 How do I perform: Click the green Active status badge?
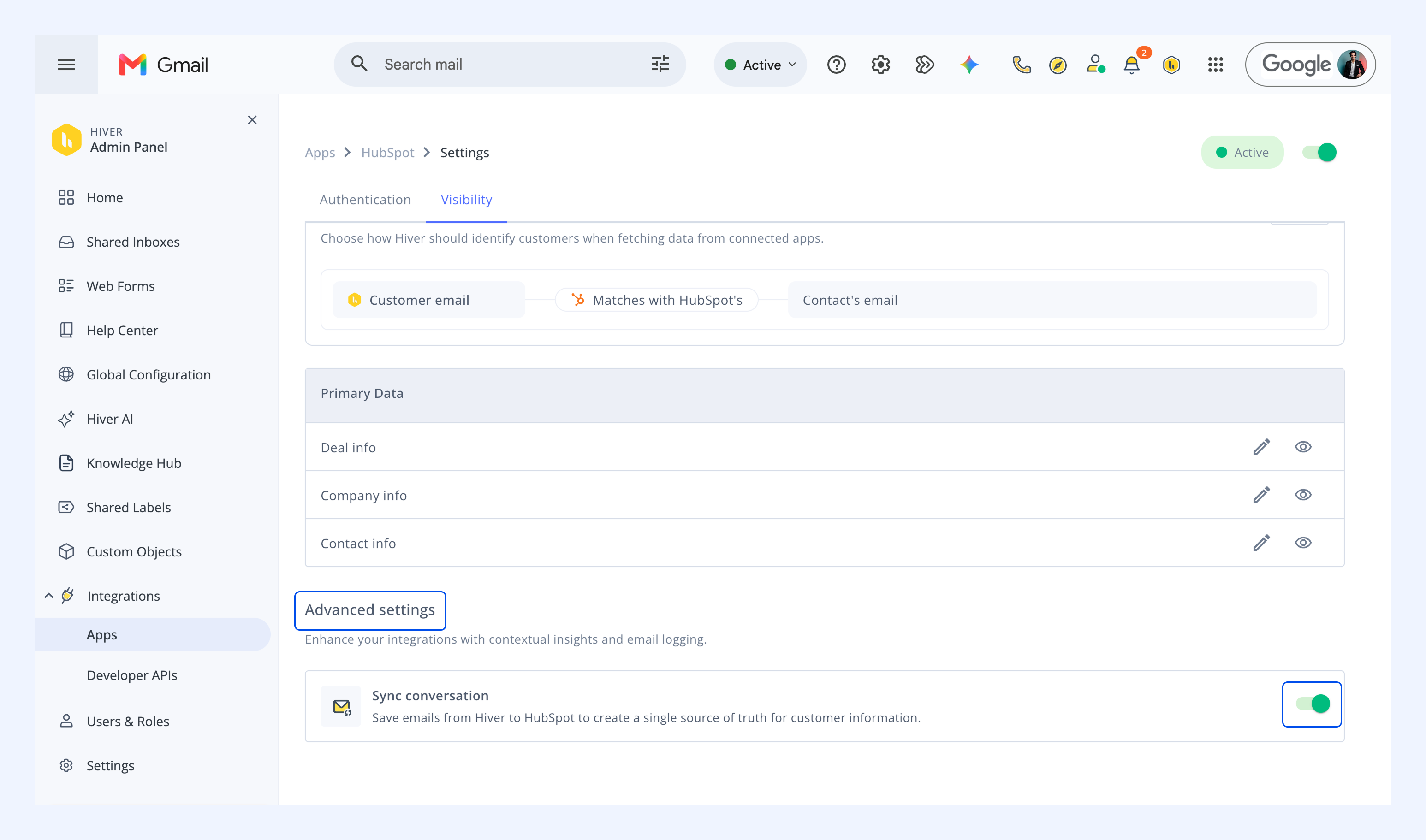pyautogui.click(x=1242, y=152)
